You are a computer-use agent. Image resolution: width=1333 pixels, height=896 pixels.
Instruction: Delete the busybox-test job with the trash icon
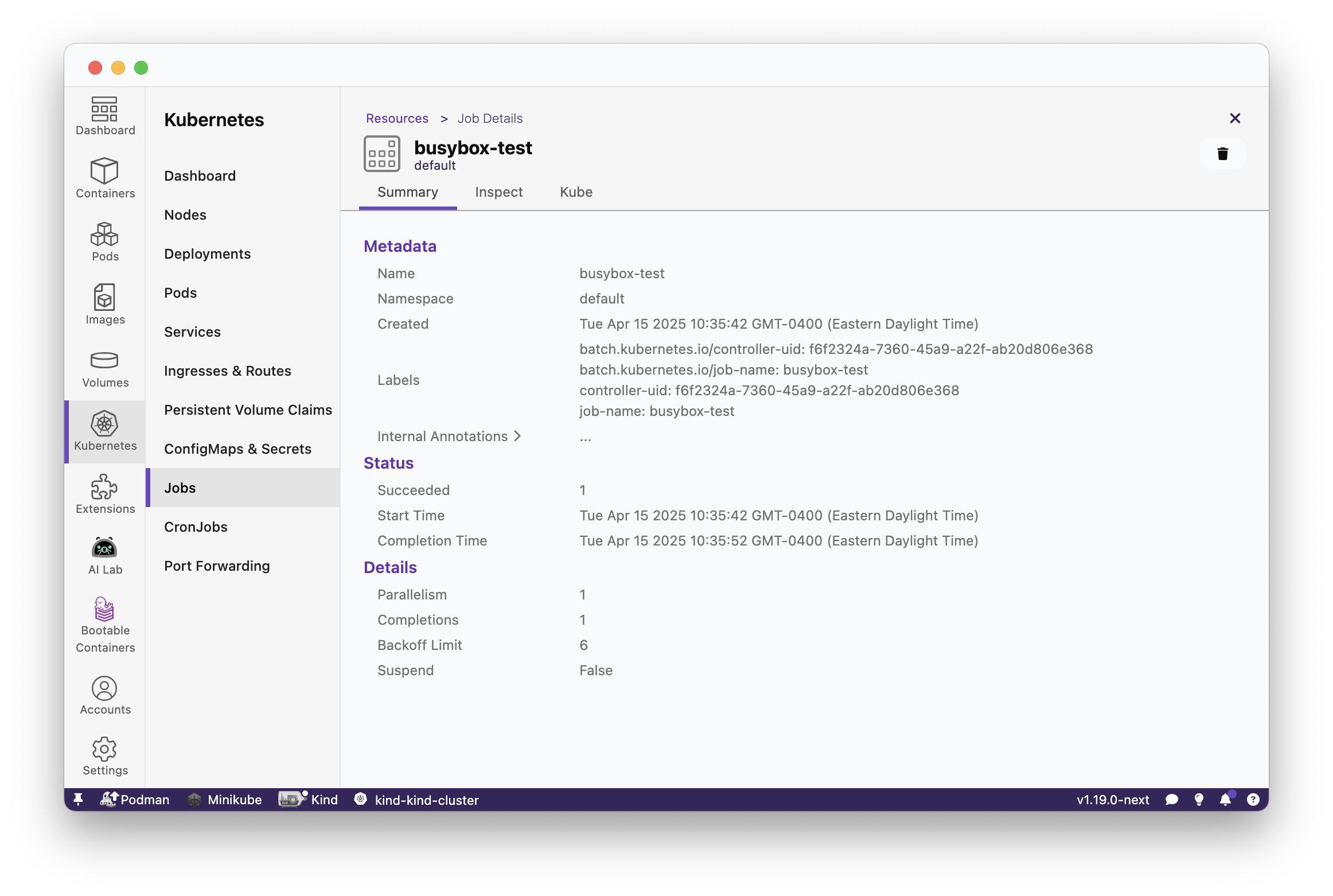(1222, 153)
